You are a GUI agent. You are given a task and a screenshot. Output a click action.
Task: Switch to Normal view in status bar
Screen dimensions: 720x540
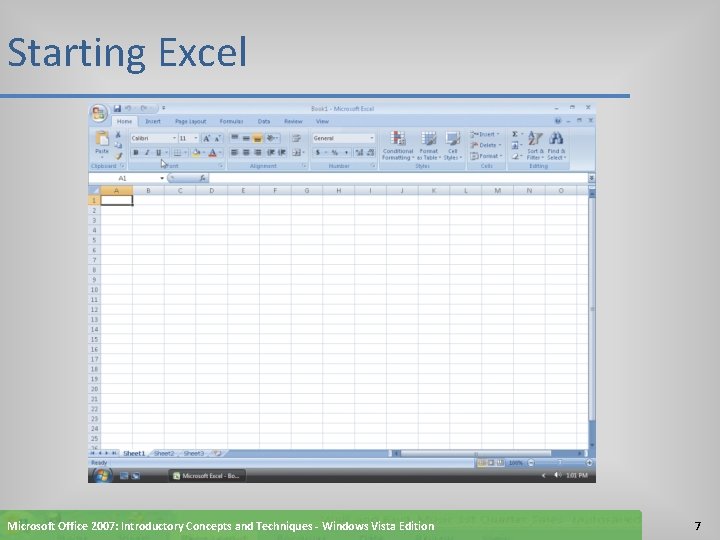(481, 463)
